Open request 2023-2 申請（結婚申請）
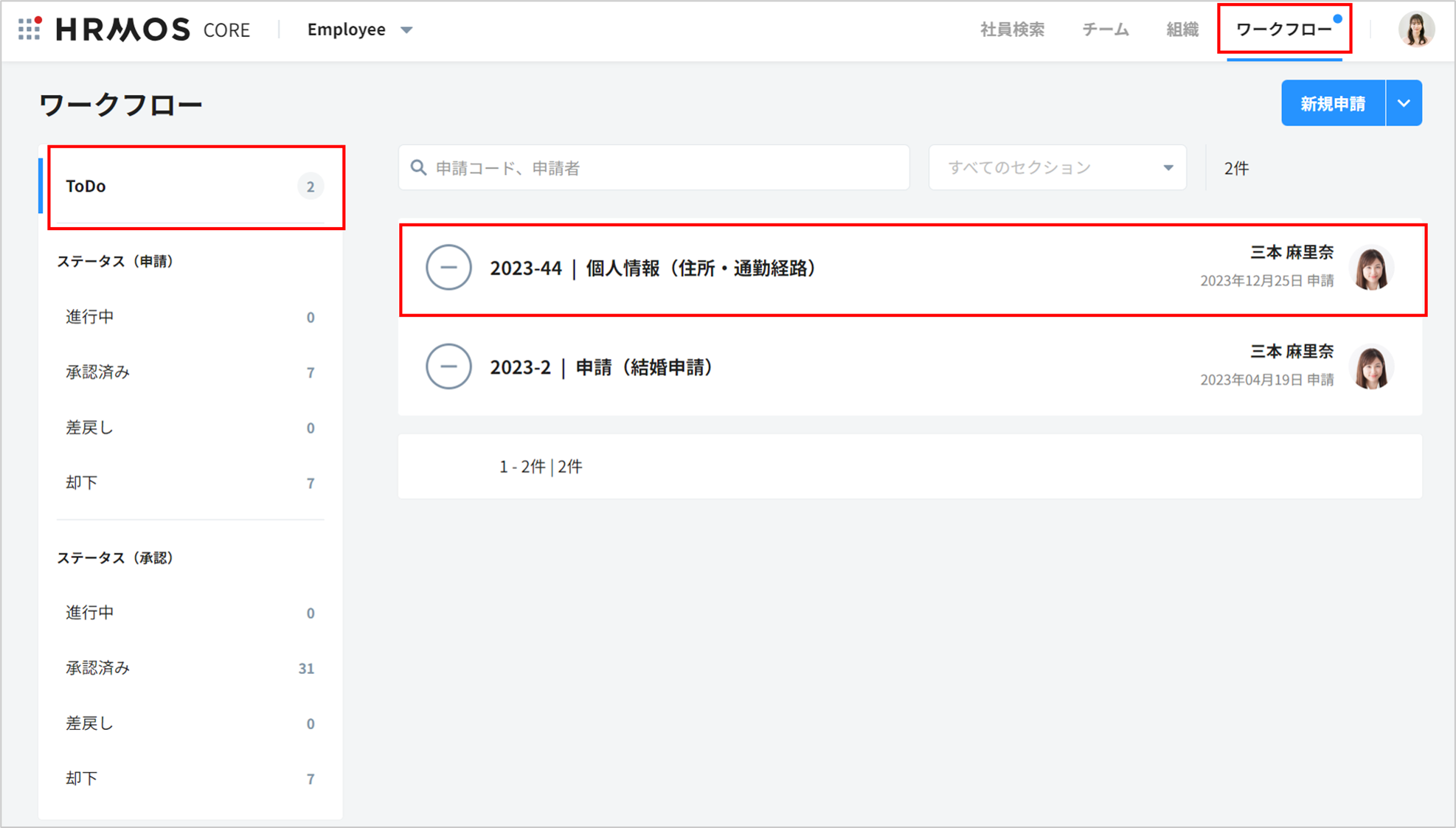This screenshot has width=1456, height=828. 601,367
